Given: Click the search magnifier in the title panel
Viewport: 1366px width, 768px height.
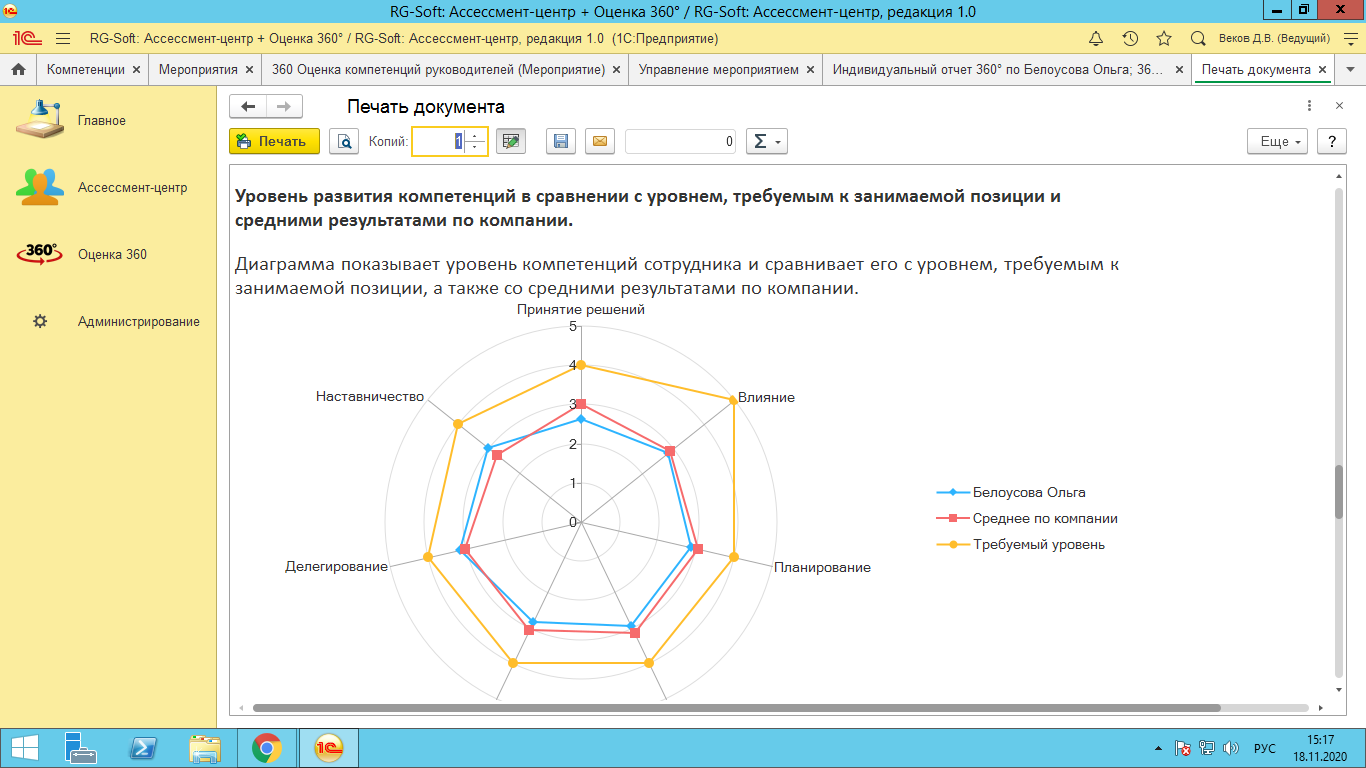Looking at the screenshot, I should click(1198, 39).
